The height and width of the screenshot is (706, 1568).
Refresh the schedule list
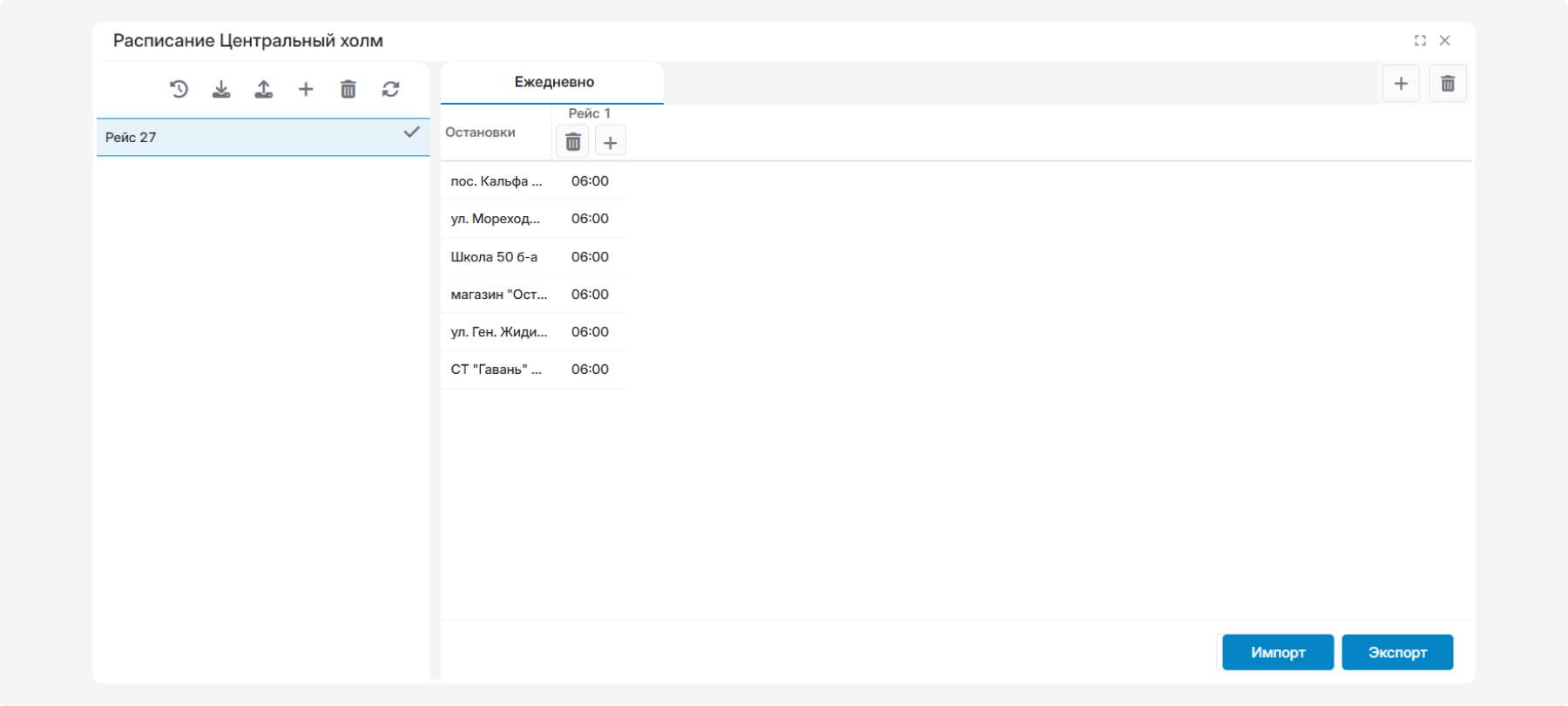coord(390,89)
